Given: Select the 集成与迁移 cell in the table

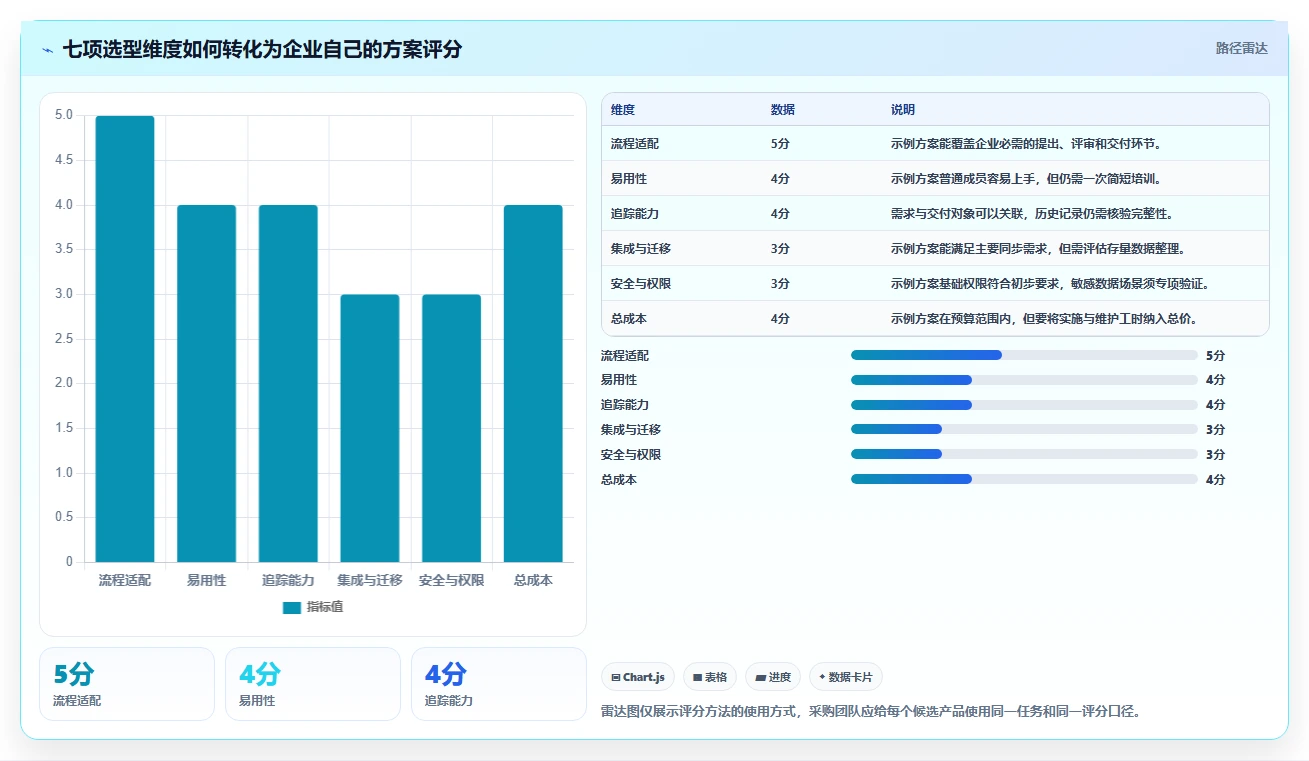Looking at the screenshot, I should coord(641,249).
